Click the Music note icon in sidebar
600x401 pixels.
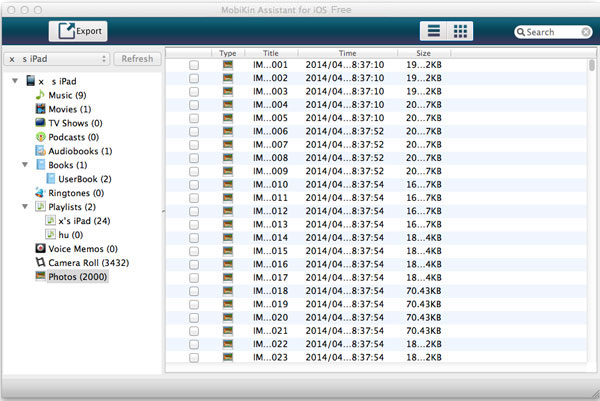tap(40, 95)
